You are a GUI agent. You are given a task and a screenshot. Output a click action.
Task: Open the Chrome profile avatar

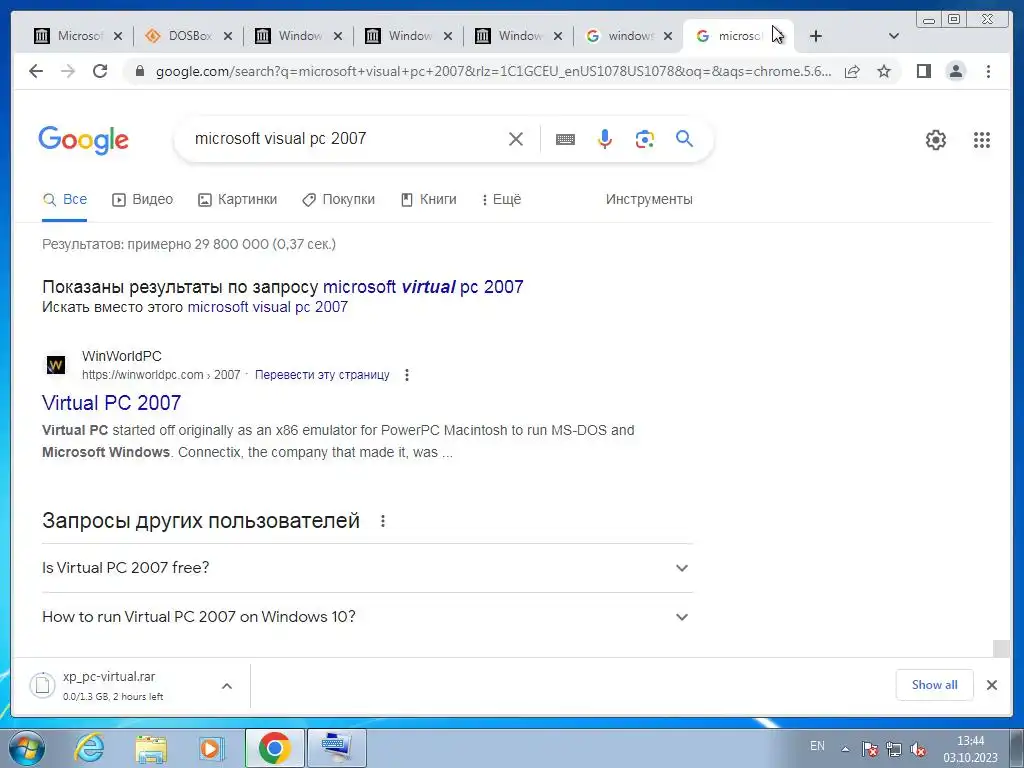point(955,71)
